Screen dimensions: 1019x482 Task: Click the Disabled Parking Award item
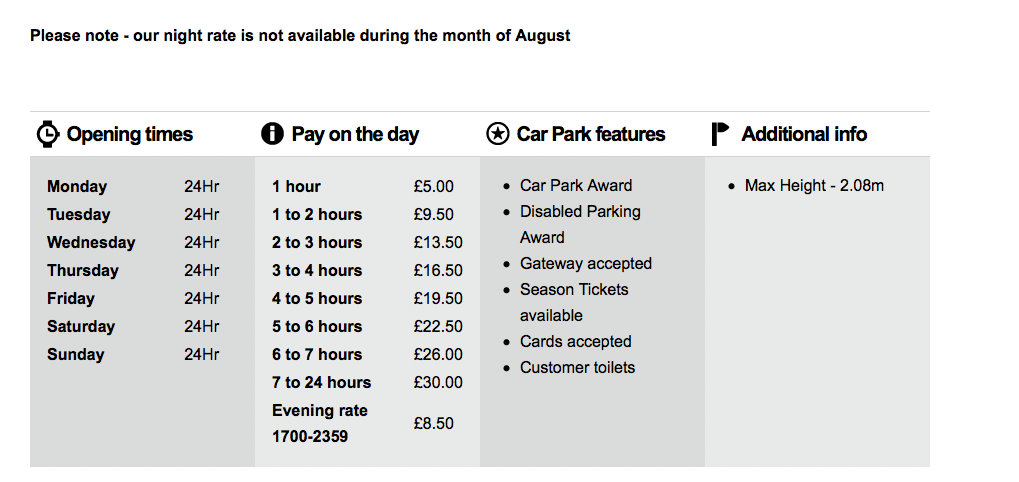(x=580, y=224)
